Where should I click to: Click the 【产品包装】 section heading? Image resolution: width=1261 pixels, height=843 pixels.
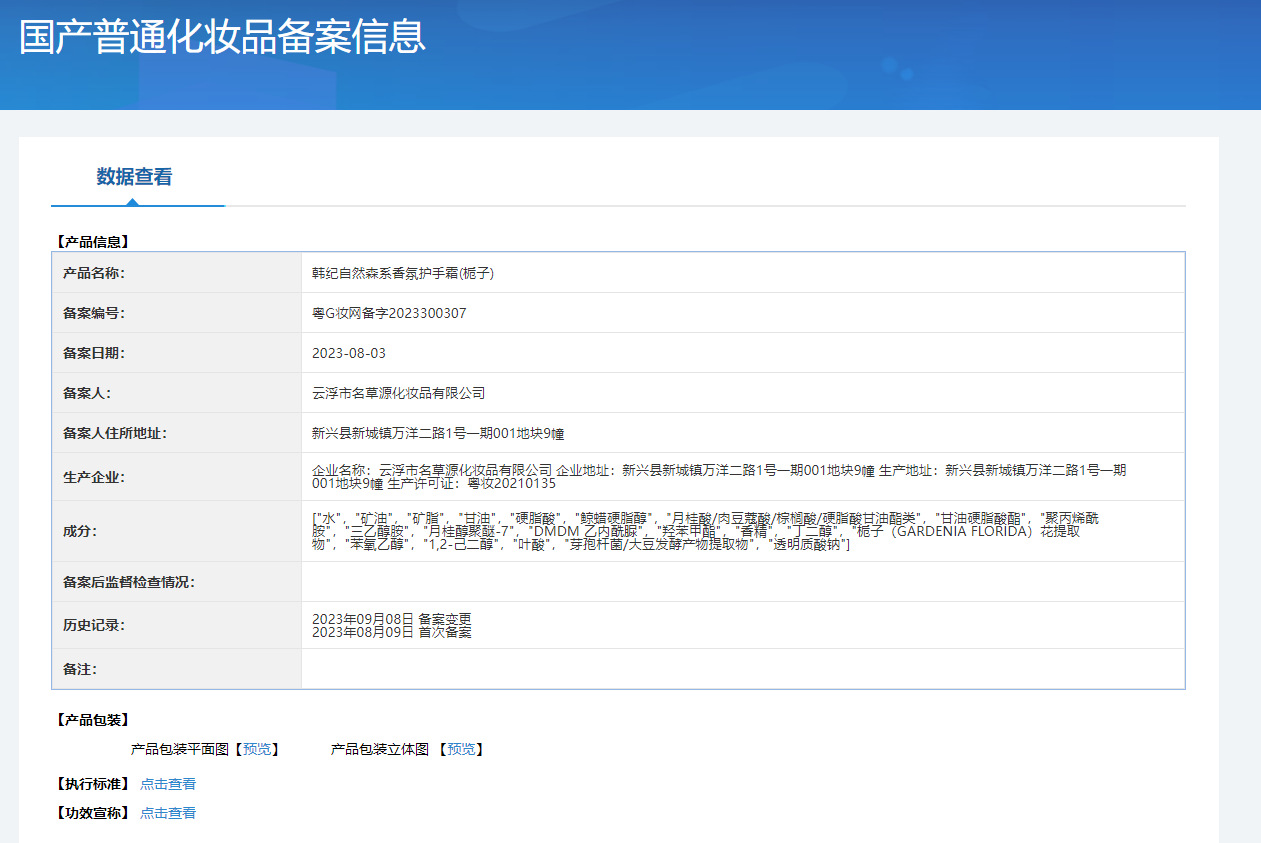(x=93, y=720)
